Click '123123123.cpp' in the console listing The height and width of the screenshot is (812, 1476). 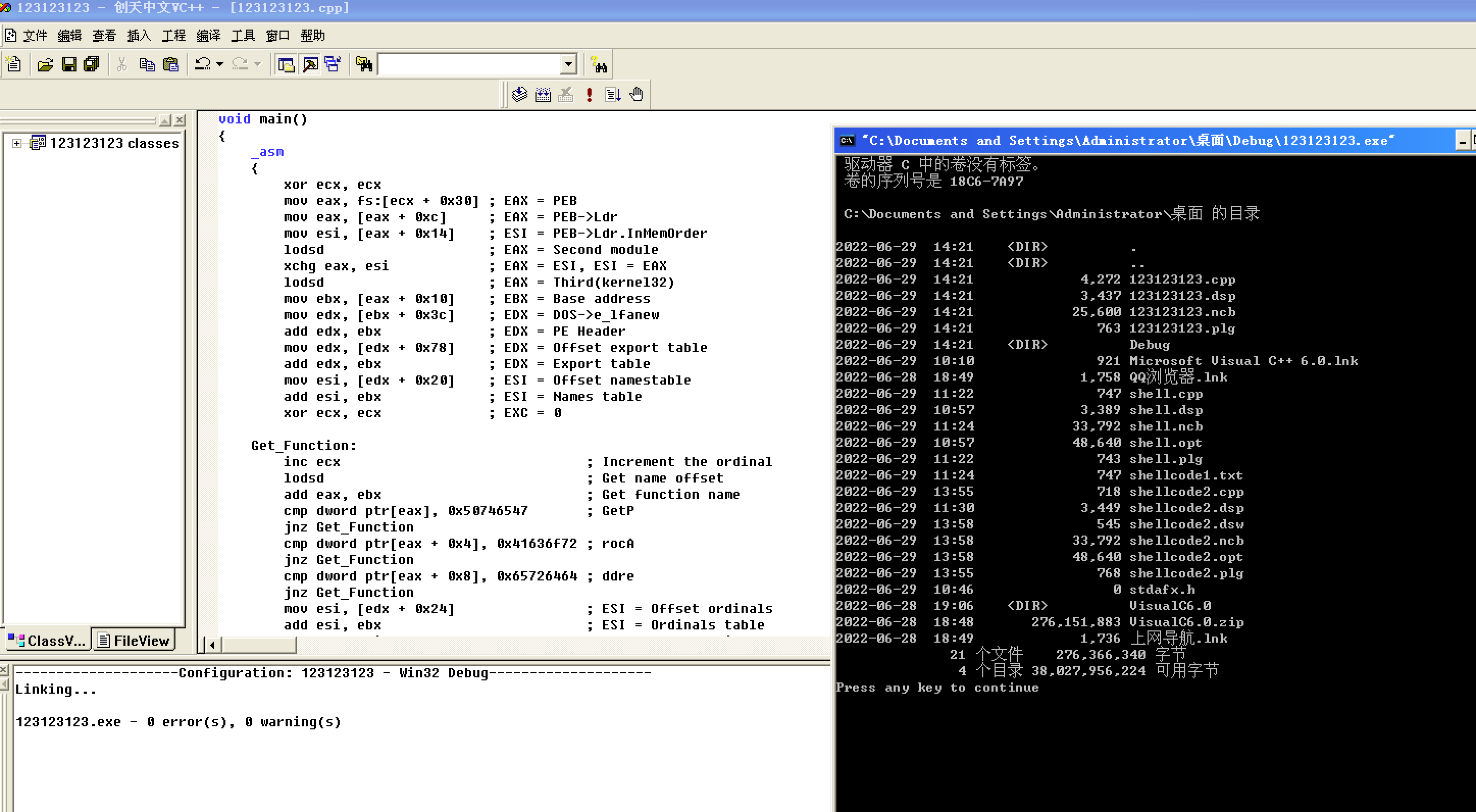1182,280
